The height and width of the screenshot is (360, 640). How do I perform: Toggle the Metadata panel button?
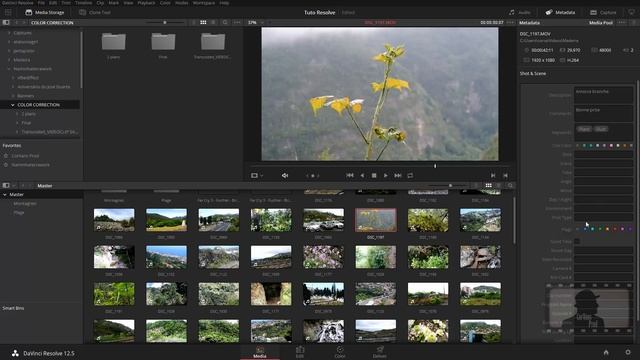pyautogui.click(x=560, y=12)
